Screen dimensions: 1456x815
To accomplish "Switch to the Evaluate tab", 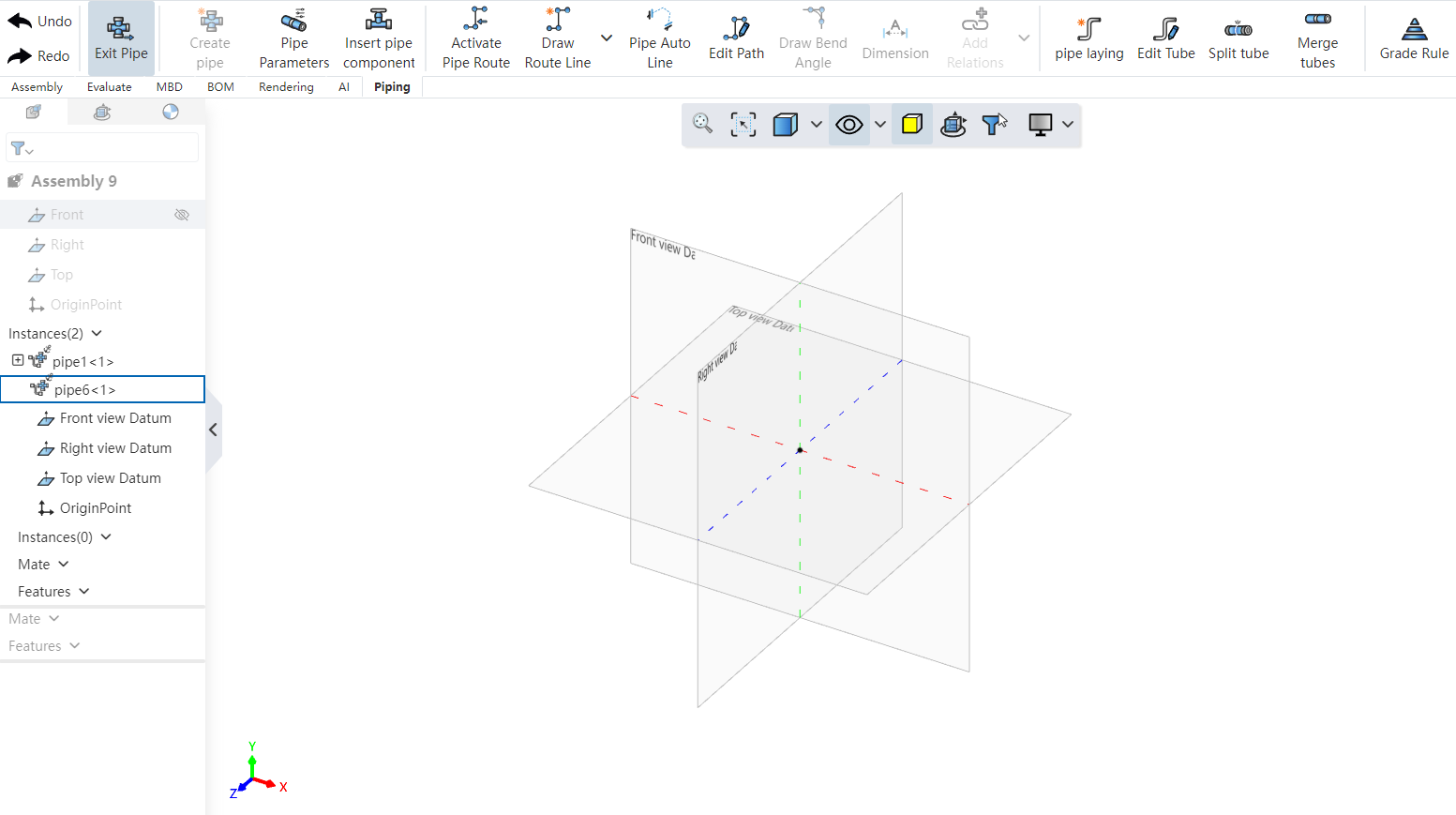I will coord(110,87).
